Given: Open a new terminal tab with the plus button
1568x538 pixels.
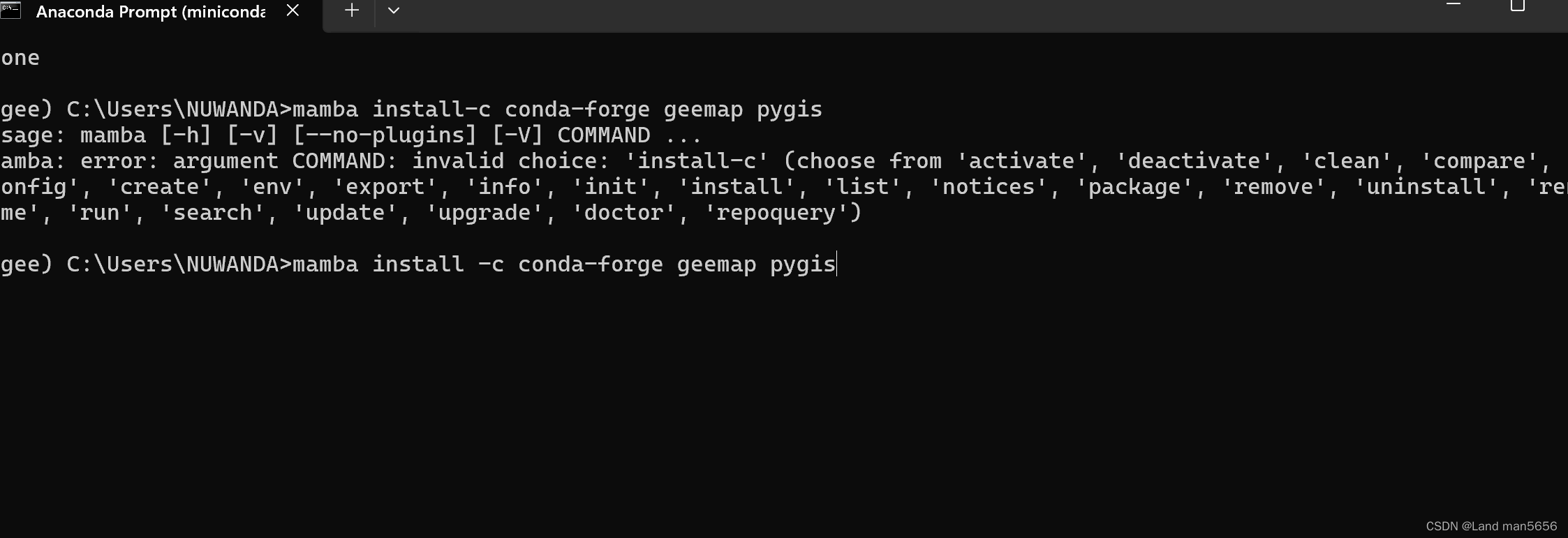Looking at the screenshot, I should pyautogui.click(x=351, y=10).
